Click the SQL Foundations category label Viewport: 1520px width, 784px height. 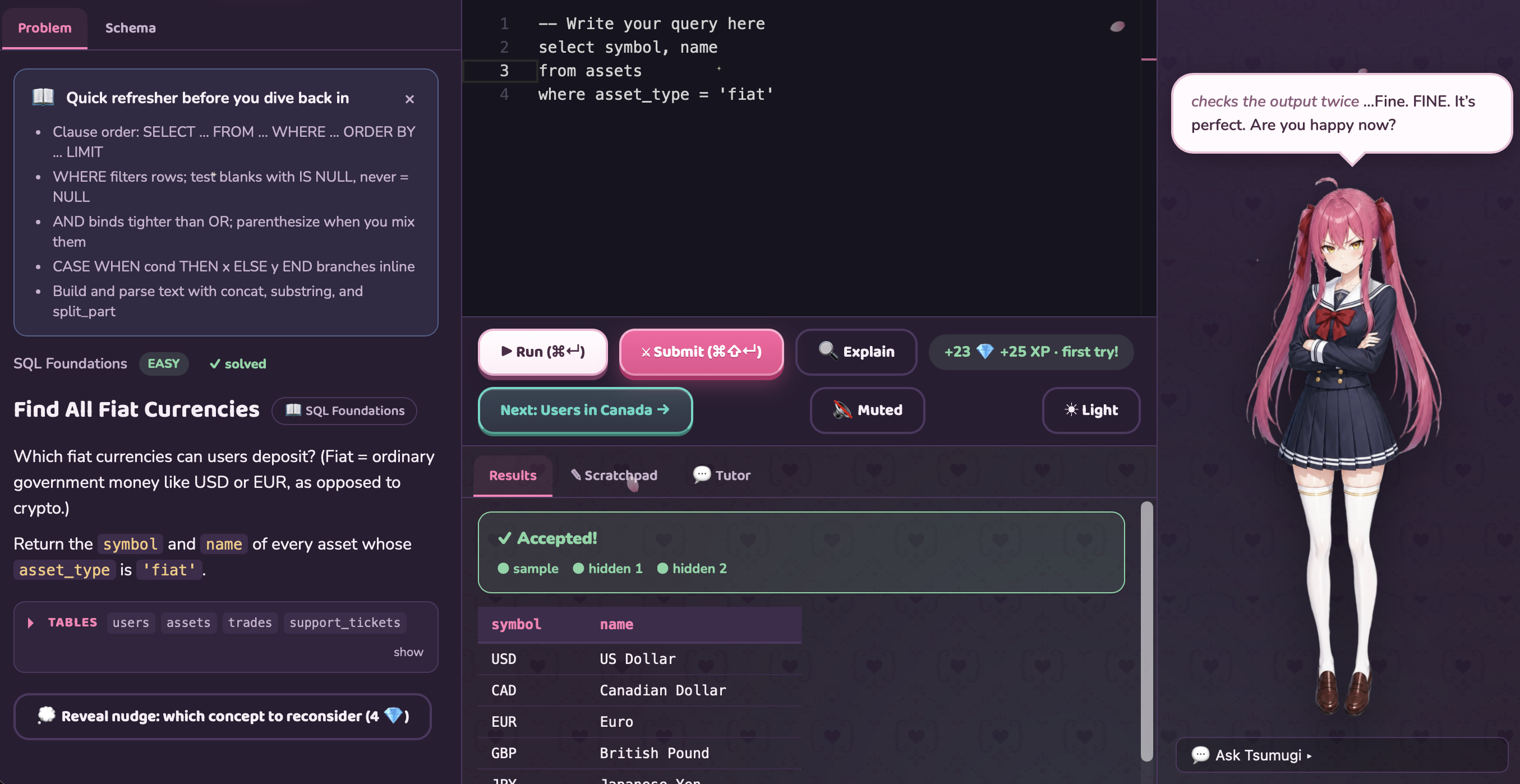tap(70, 363)
